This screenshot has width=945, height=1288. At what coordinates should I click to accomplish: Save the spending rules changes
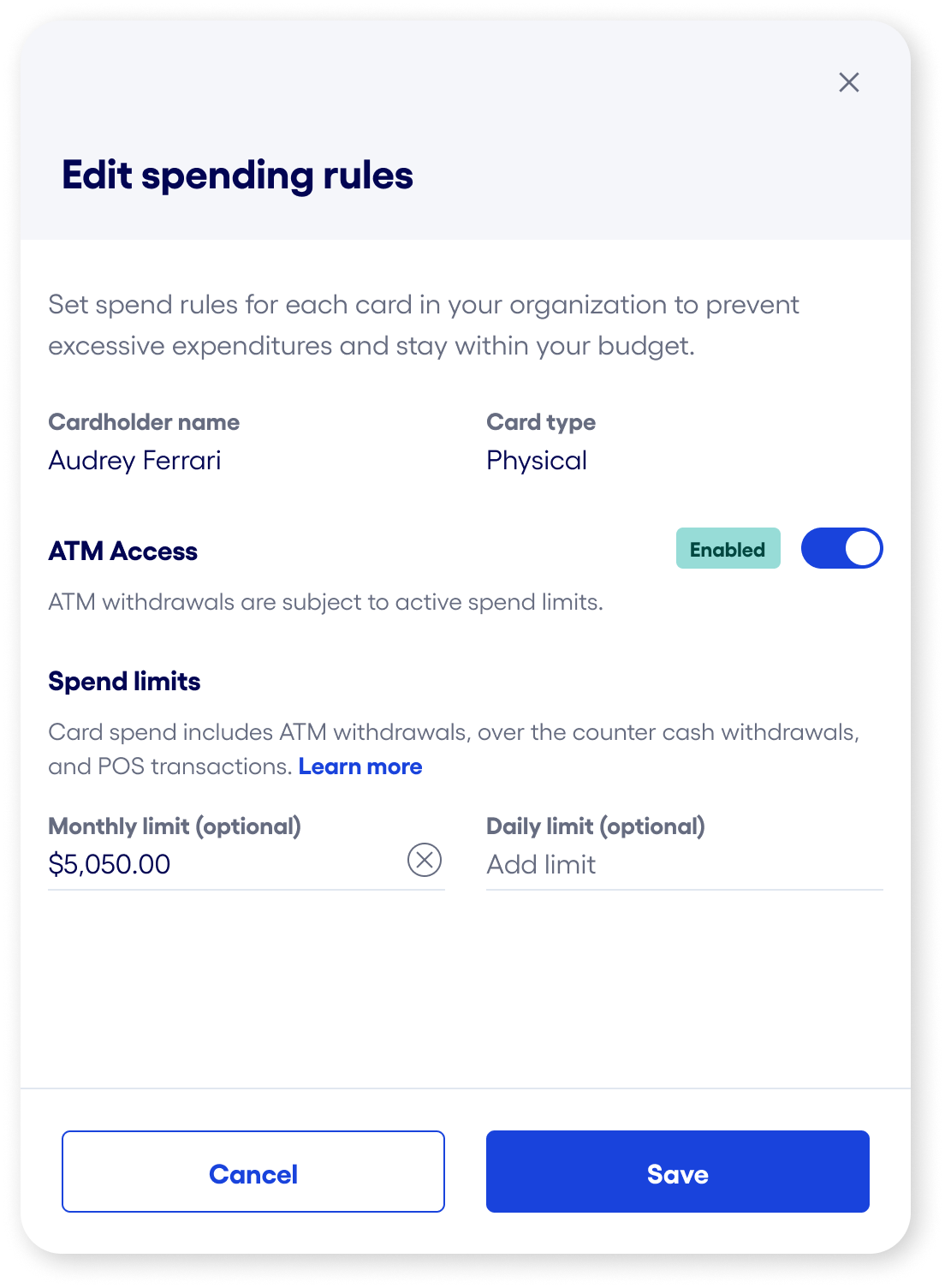click(677, 1172)
